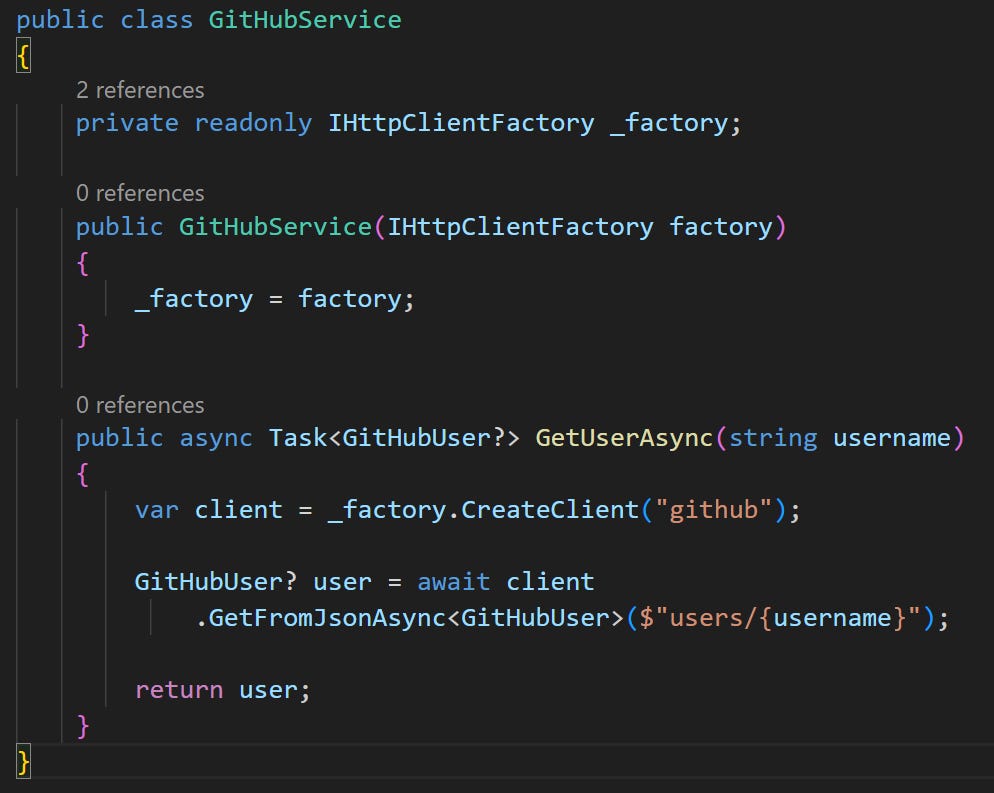The image size is (994, 793).
Task: Open the '0 references' link above the constructor
Action: 139,192
